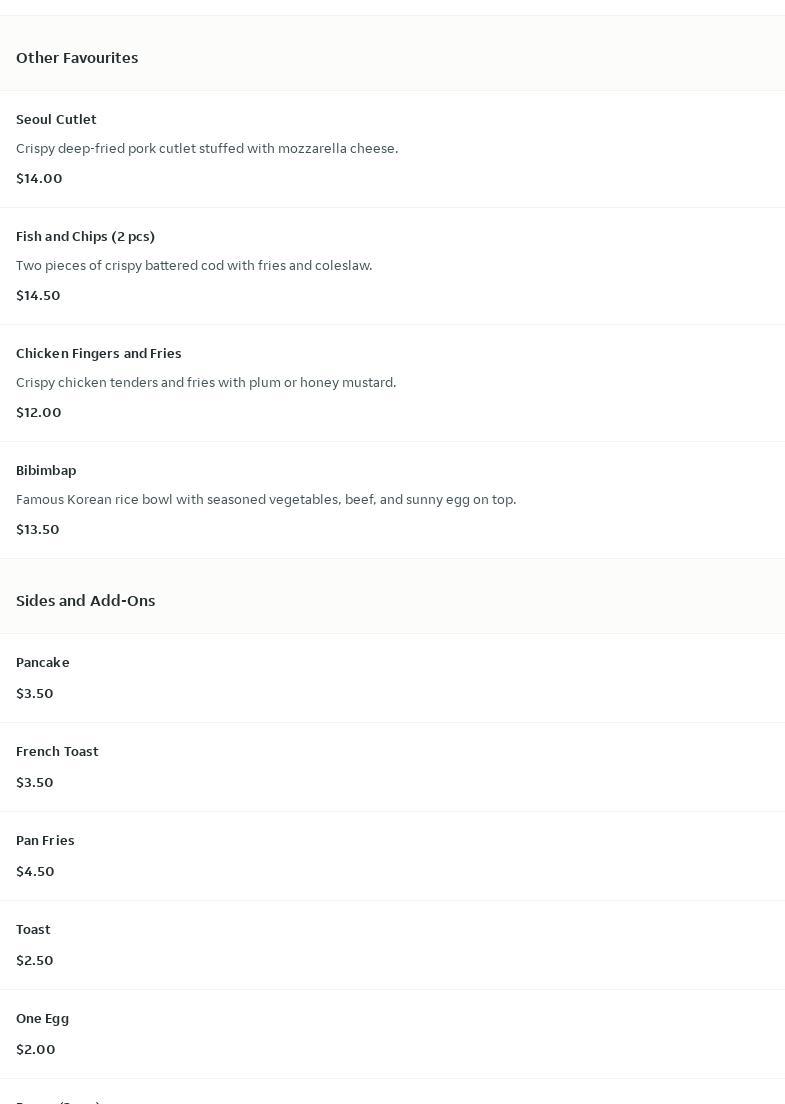Choose Chicken Fingers and Fries
This screenshot has width=785, height=1104.
tap(98, 353)
